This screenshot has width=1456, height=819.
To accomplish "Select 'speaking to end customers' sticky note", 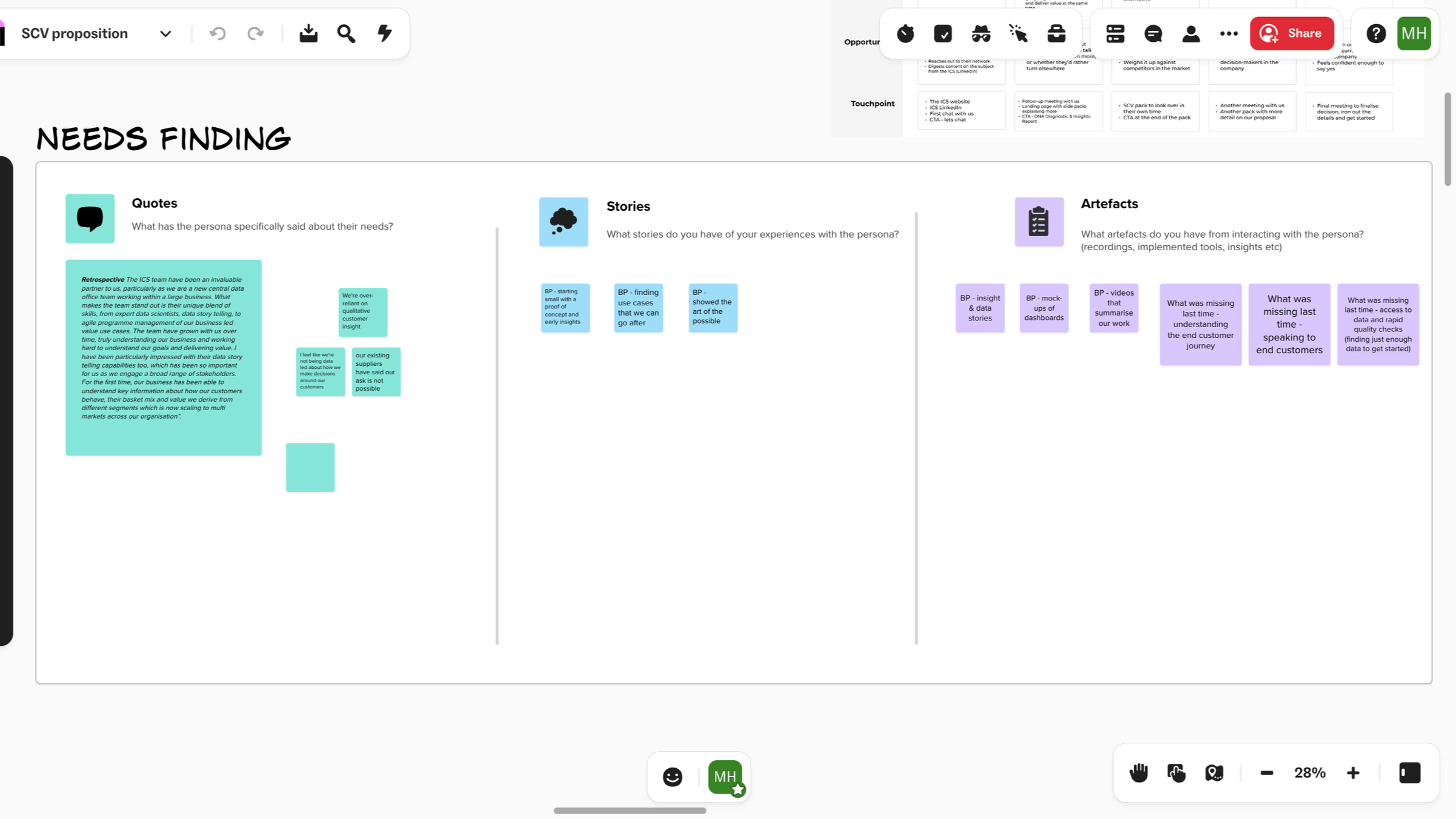I will (1289, 324).
